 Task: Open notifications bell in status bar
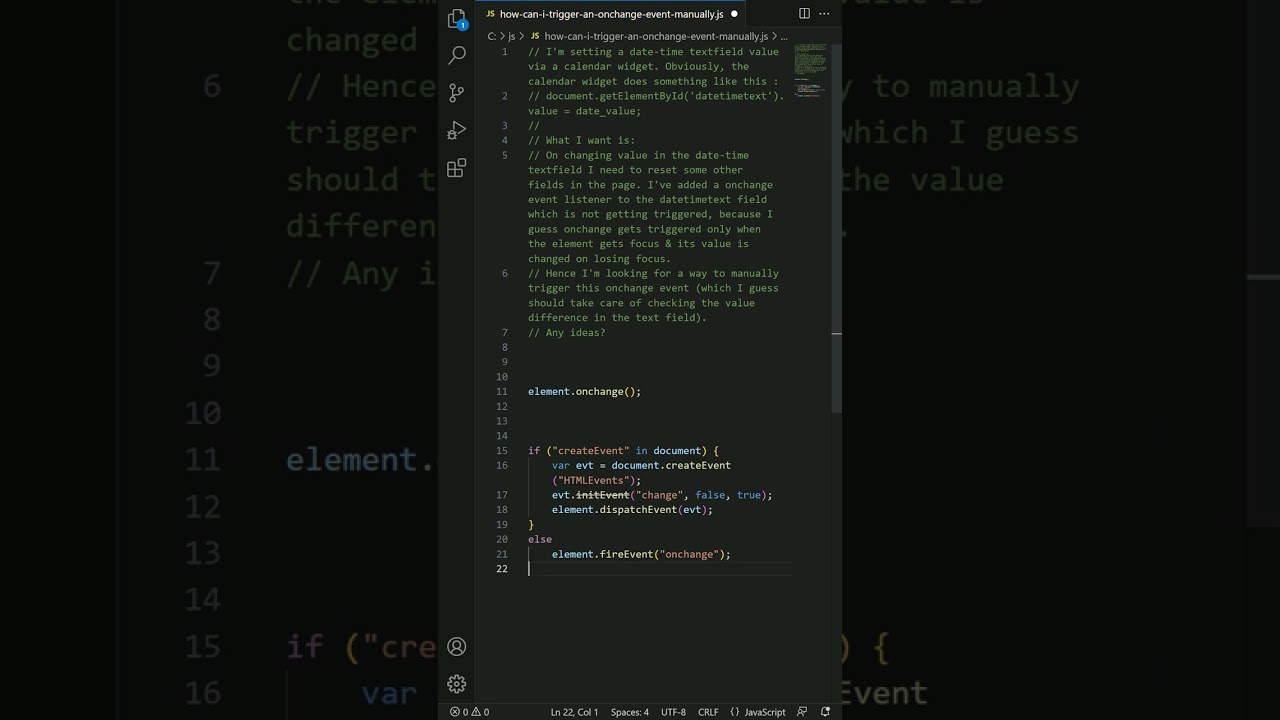(x=825, y=712)
